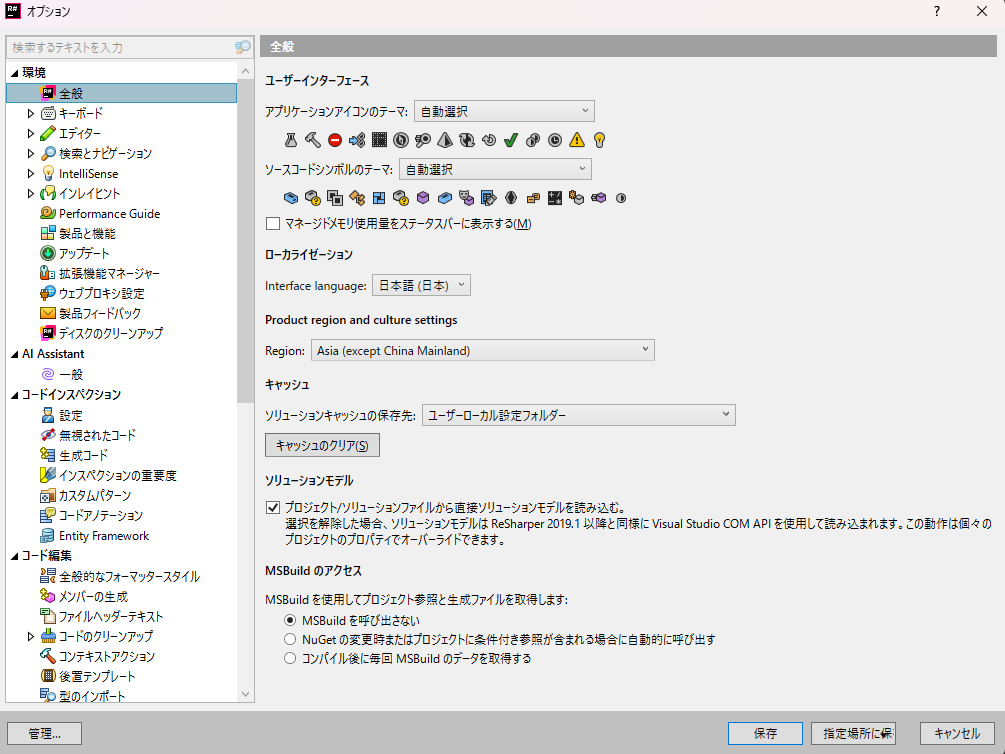Click the tree scrollbar up arrow

pyautogui.click(x=245, y=70)
